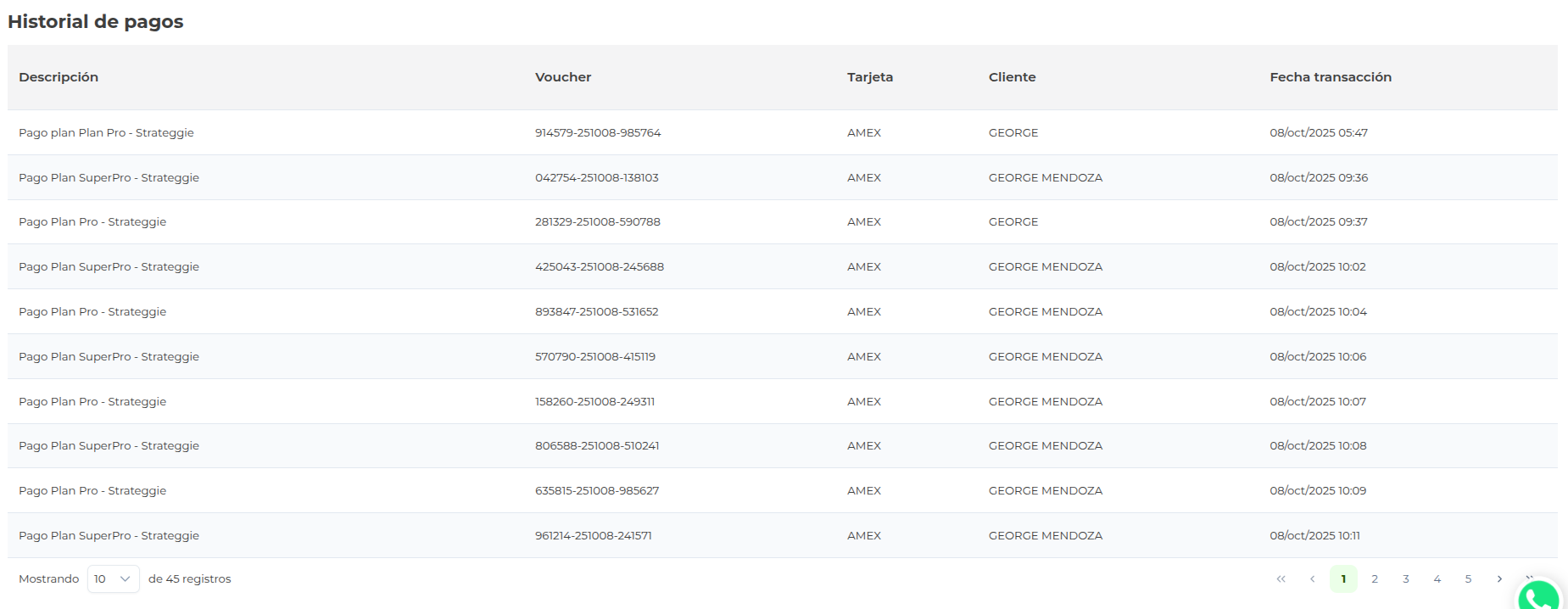Click the Fecha transacción column header

pyautogui.click(x=1330, y=77)
